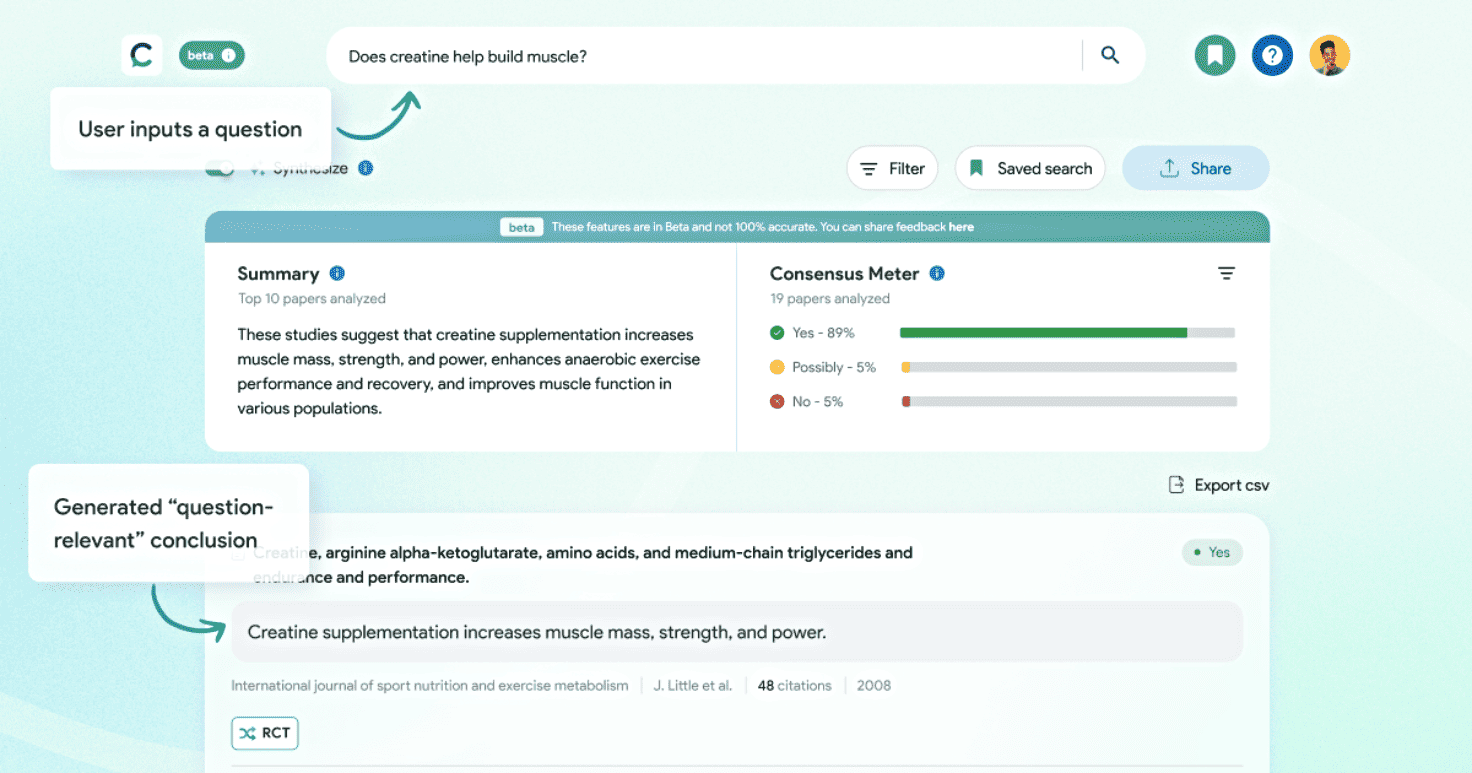
Task: Open the Filter options
Action: [x=892, y=168]
